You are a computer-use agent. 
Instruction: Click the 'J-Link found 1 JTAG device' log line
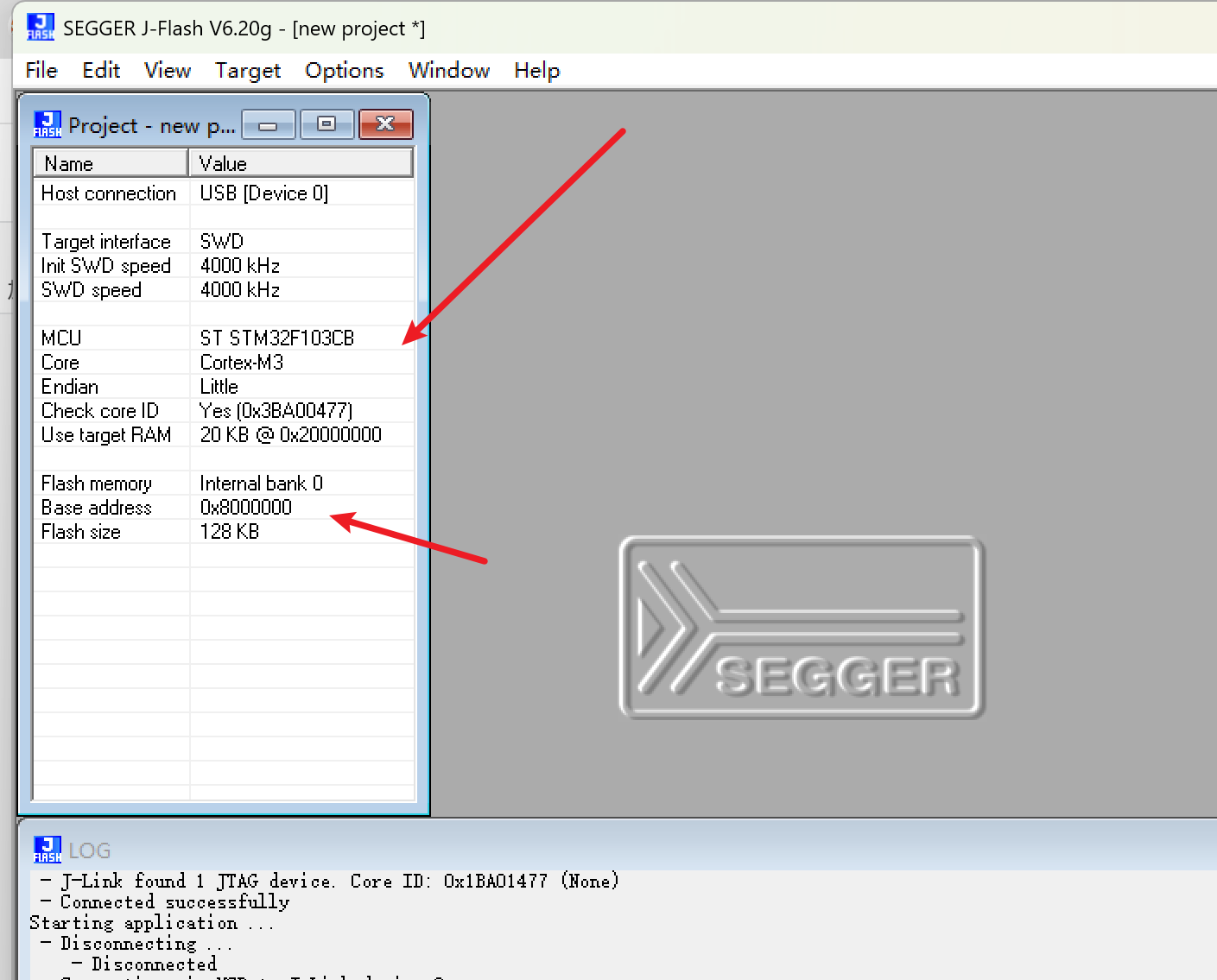pos(330,882)
